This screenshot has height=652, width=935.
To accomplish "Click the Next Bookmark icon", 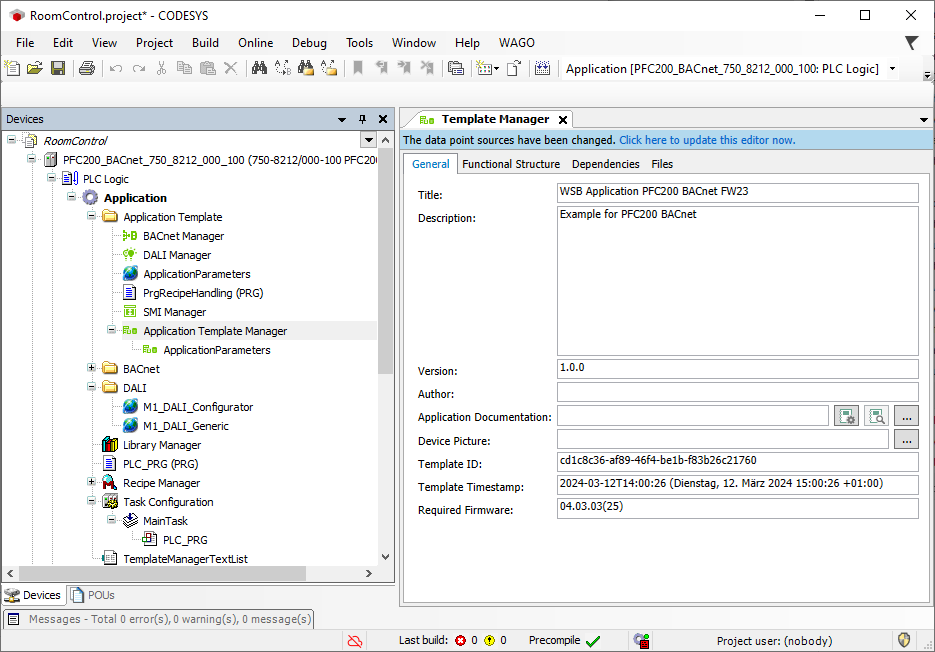I will click(x=404, y=69).
